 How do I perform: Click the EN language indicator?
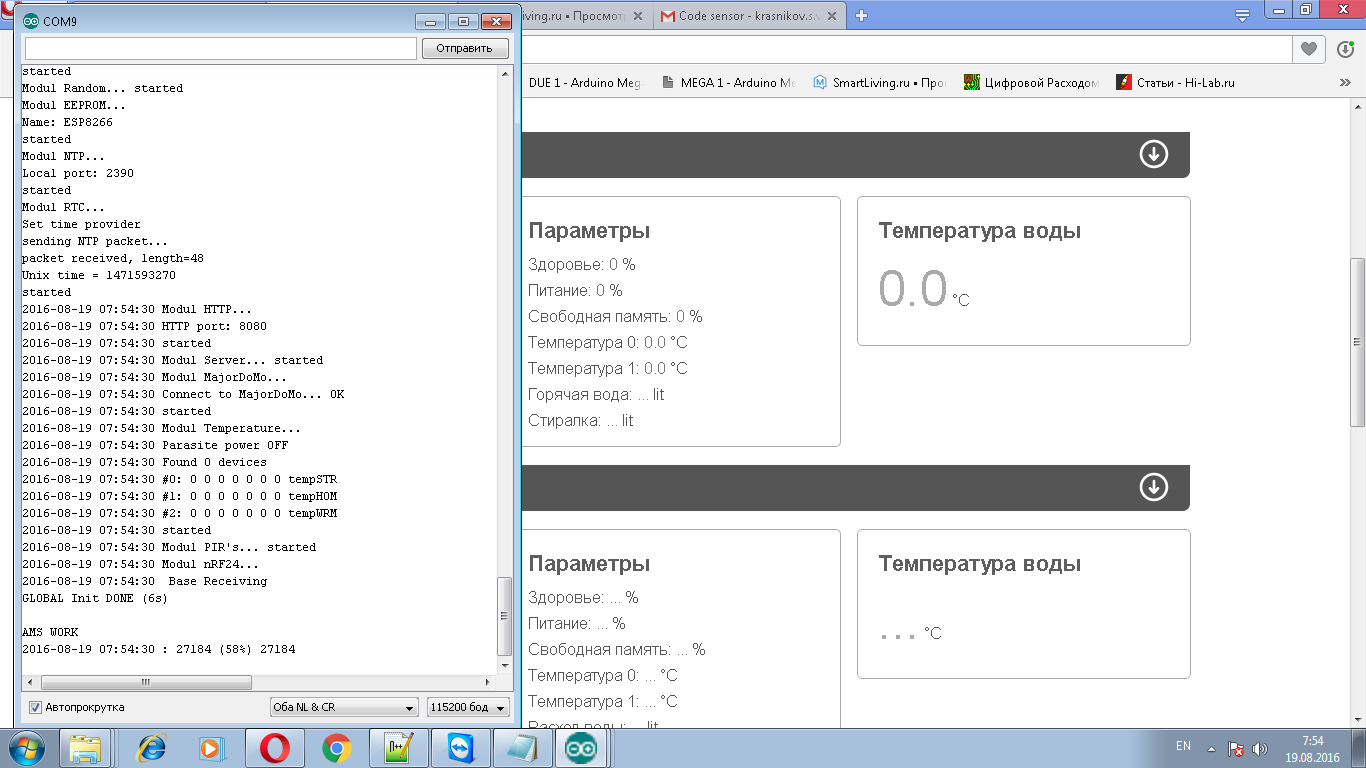[x=1183, y=746]
